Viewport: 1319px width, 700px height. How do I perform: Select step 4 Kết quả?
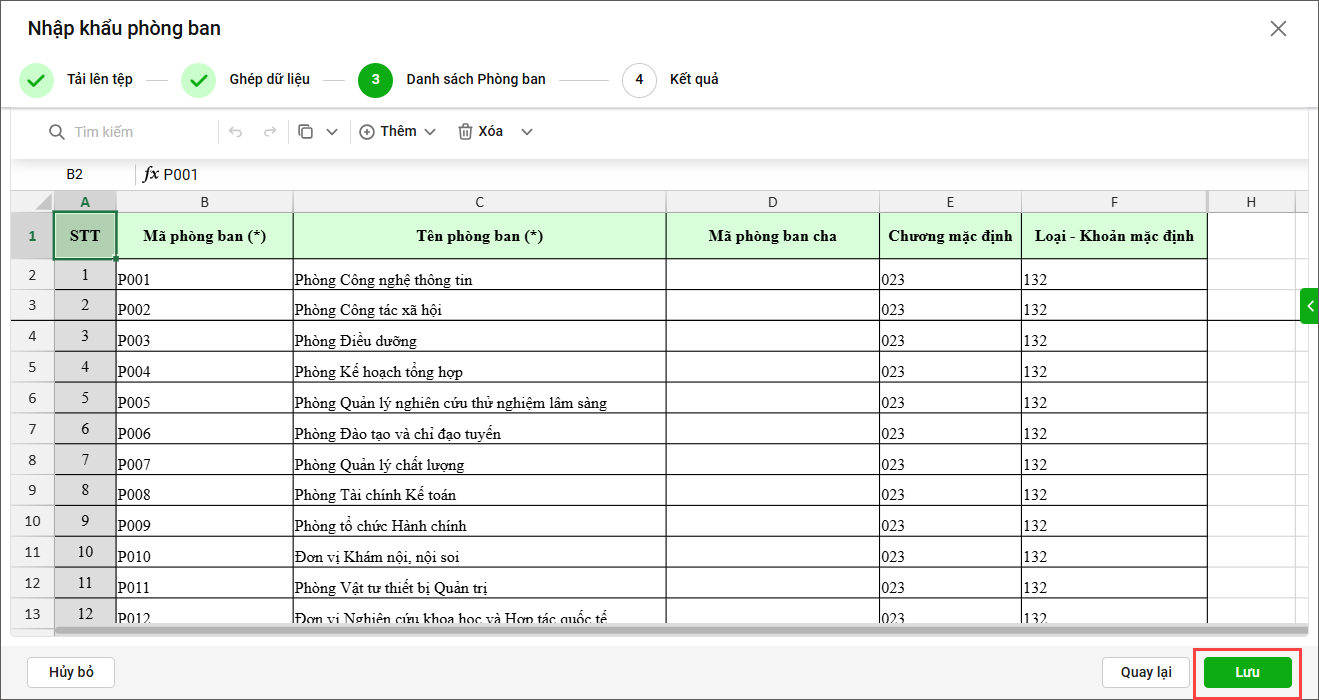(639, 80)
